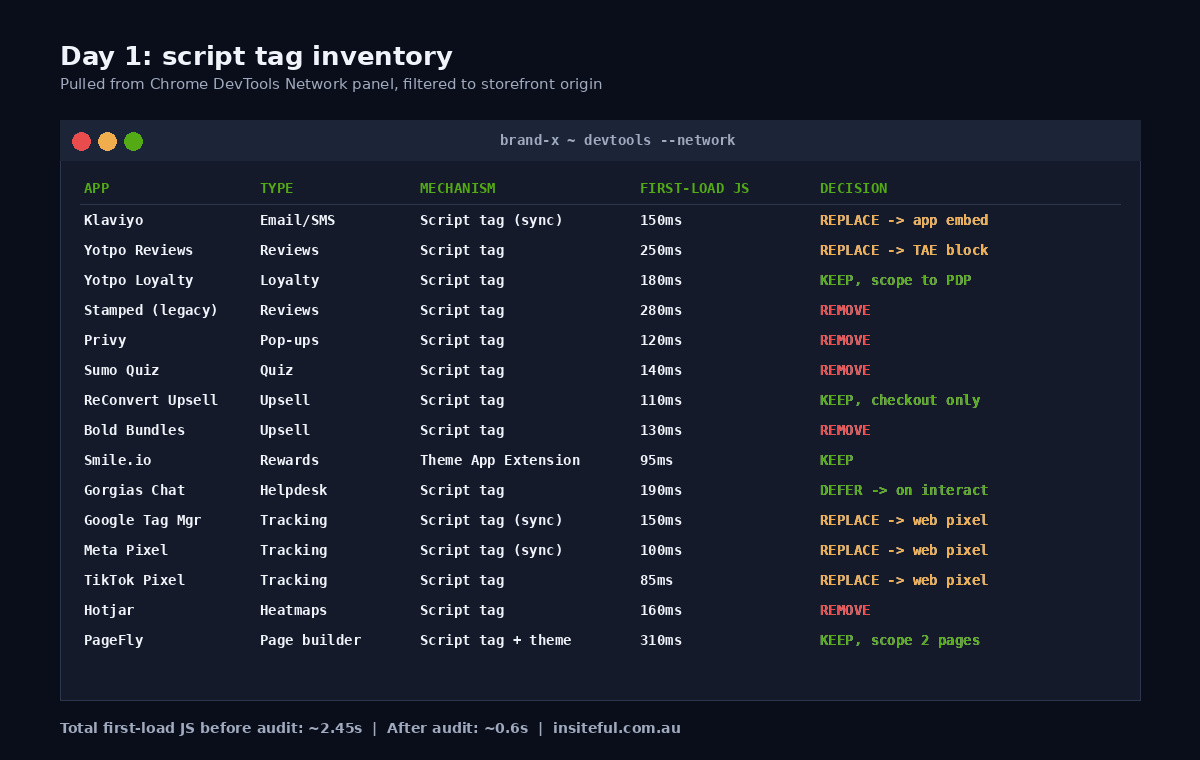
Task: Click the terminal title brand-x ~ devtools --network
Action: point(618,140)
